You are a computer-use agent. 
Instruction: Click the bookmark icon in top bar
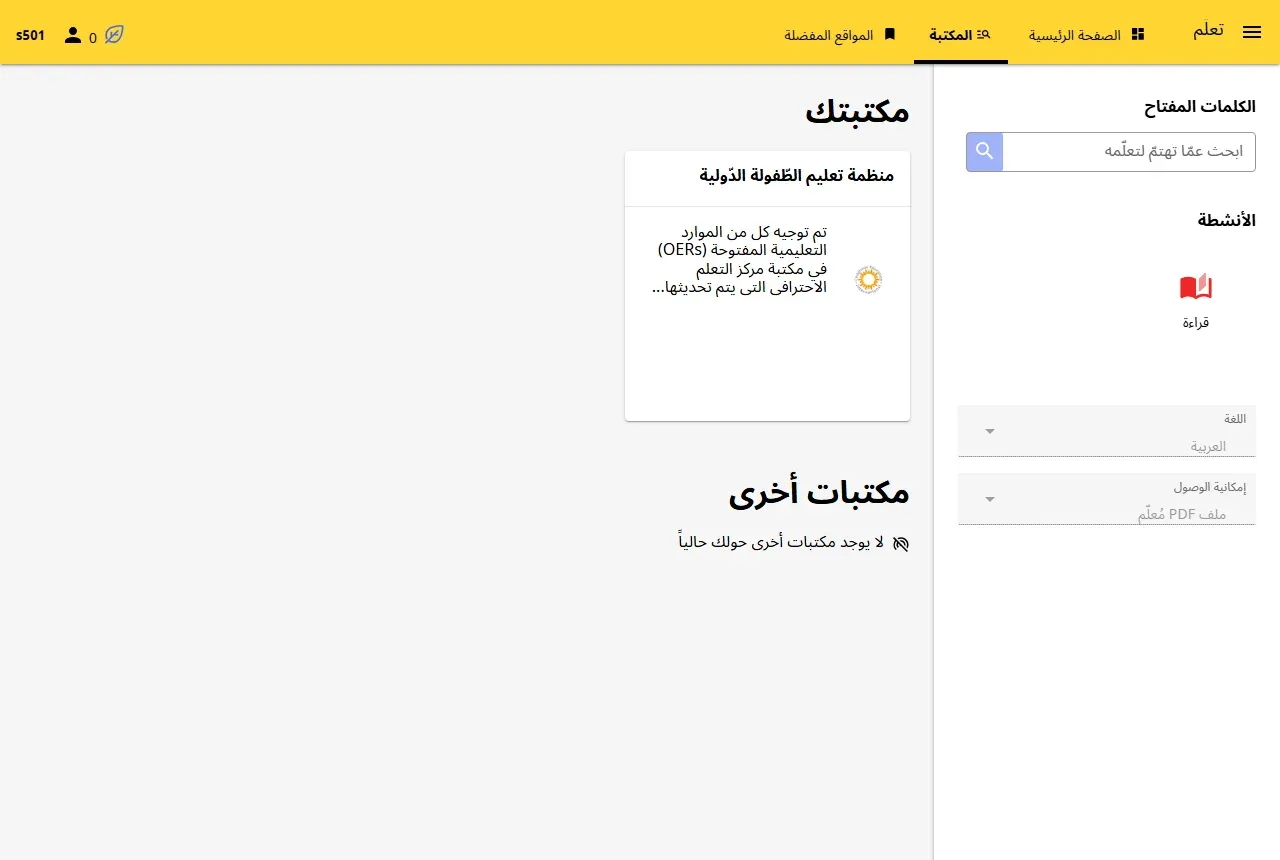890,35
